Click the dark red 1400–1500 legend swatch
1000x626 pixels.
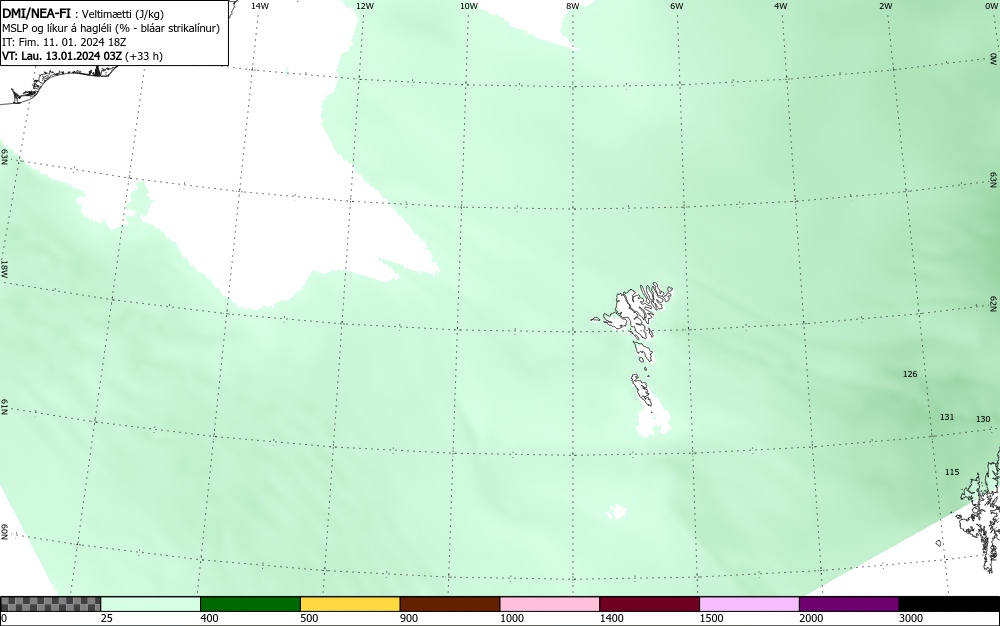(649, 604)
